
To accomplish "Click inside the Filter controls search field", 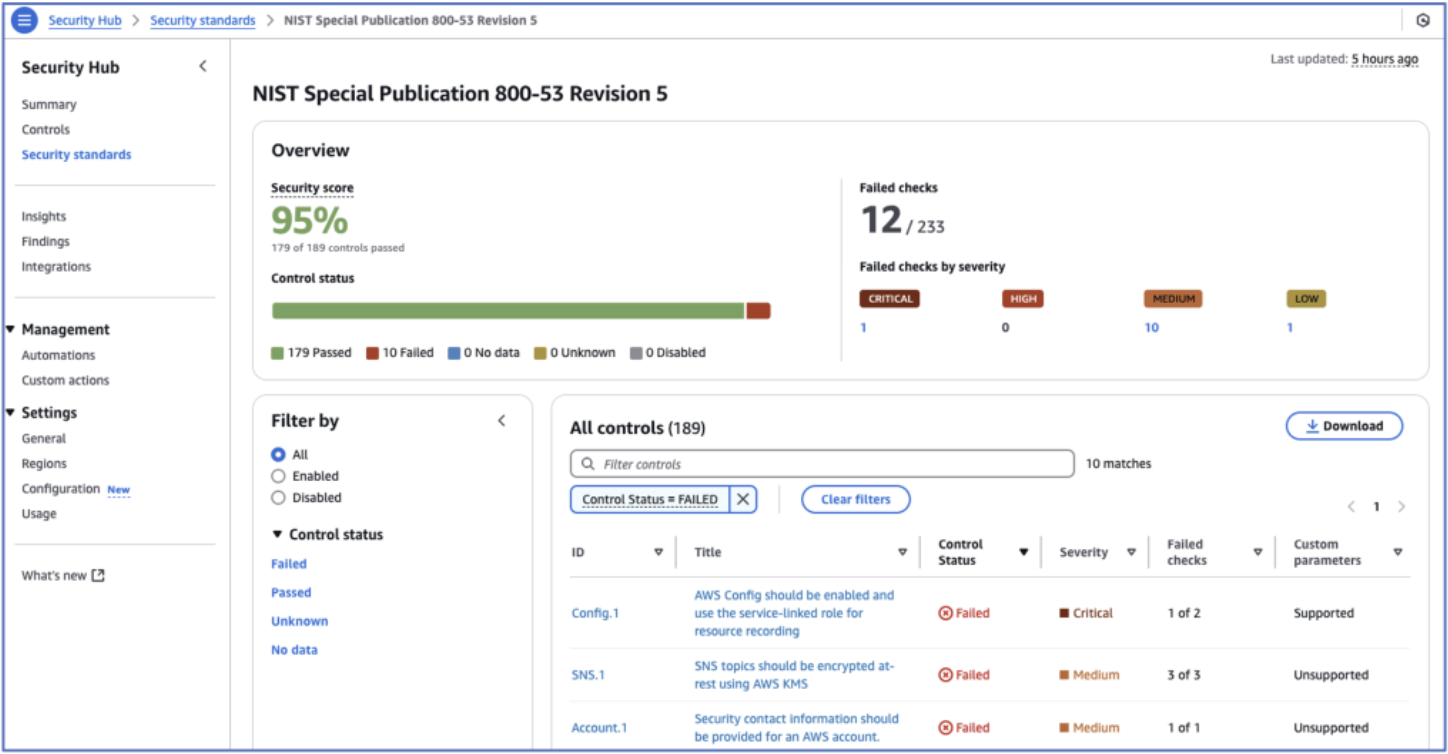I will (x=820, y=463).
